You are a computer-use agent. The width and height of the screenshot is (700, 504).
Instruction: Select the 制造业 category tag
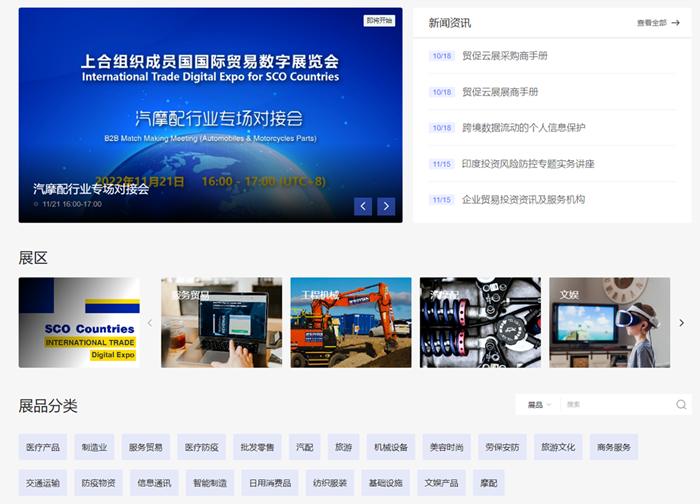94,447
